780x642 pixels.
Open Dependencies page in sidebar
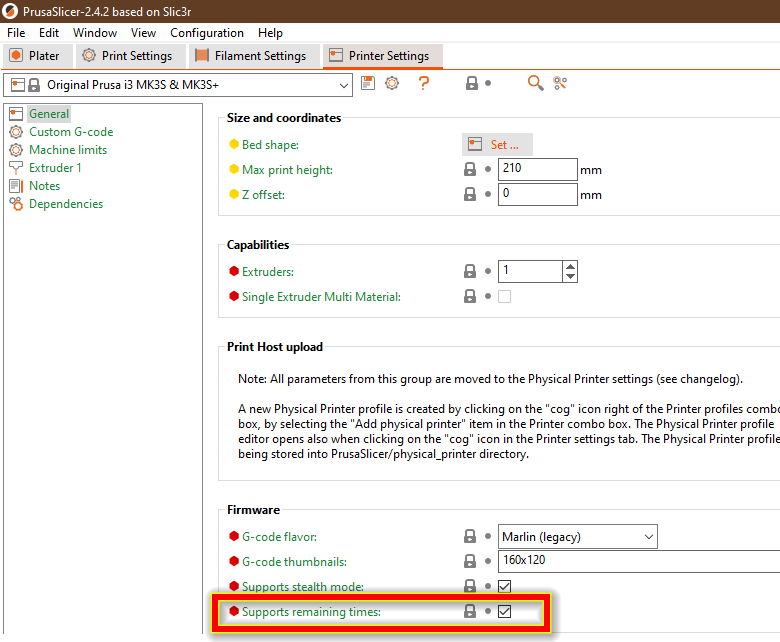[66, 204]
